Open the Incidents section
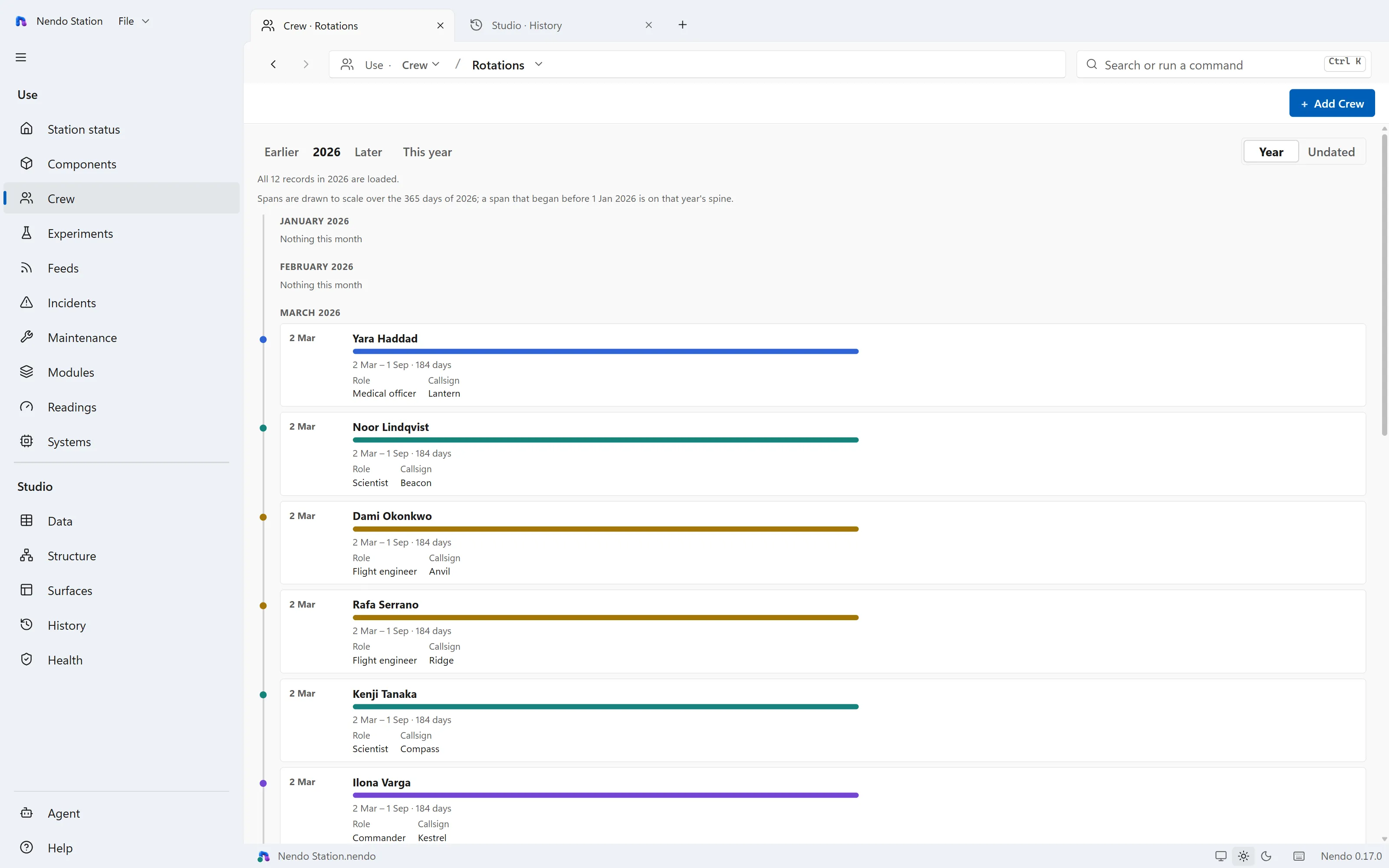Image resolution: width=1389 pixels, height=868 pixels. point(122,302)
